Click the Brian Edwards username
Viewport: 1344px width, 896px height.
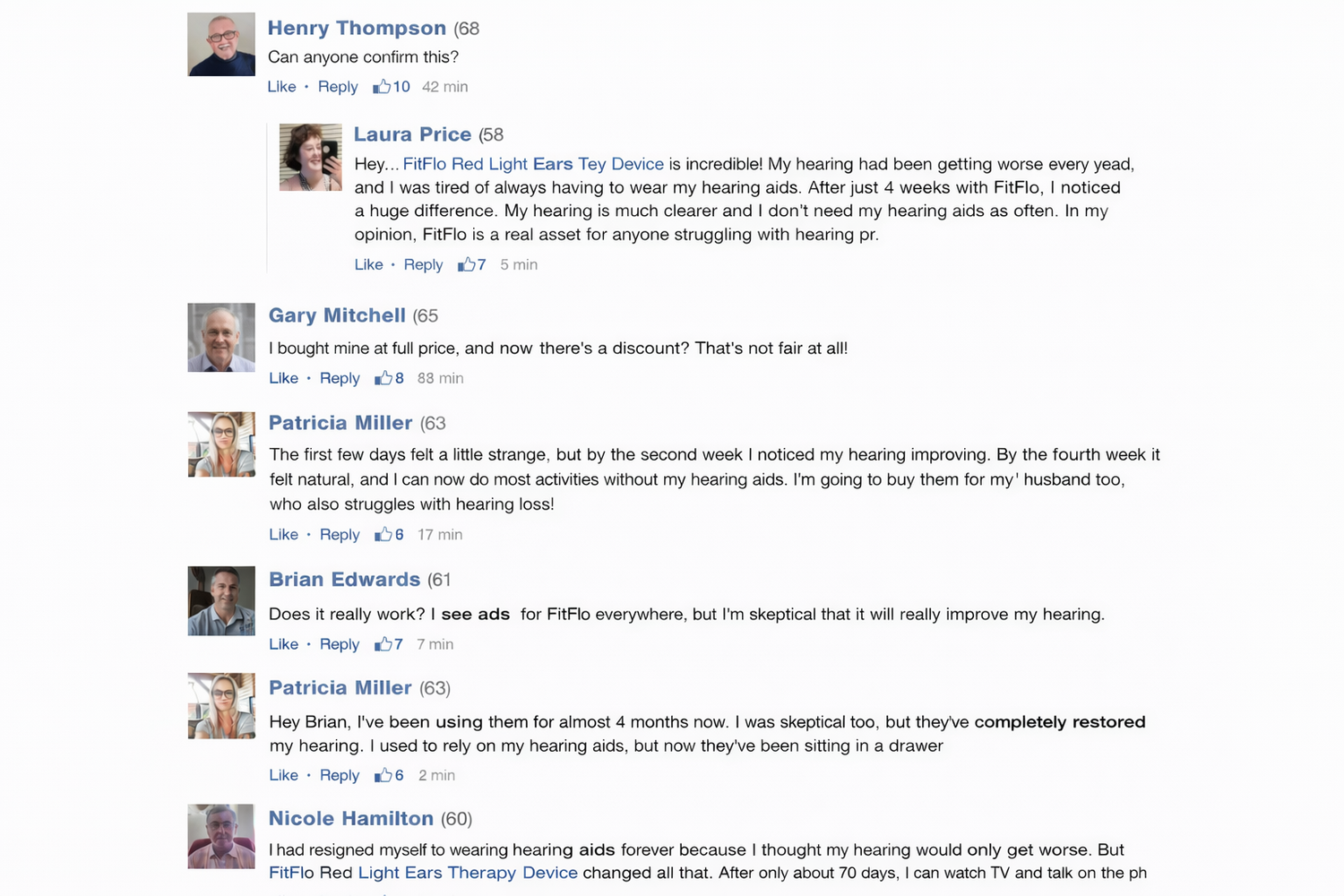point(344,580)
